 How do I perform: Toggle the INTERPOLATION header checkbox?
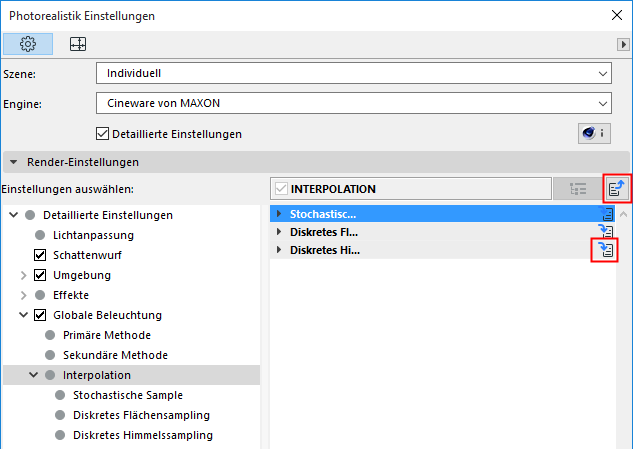(x=281, y=189)
